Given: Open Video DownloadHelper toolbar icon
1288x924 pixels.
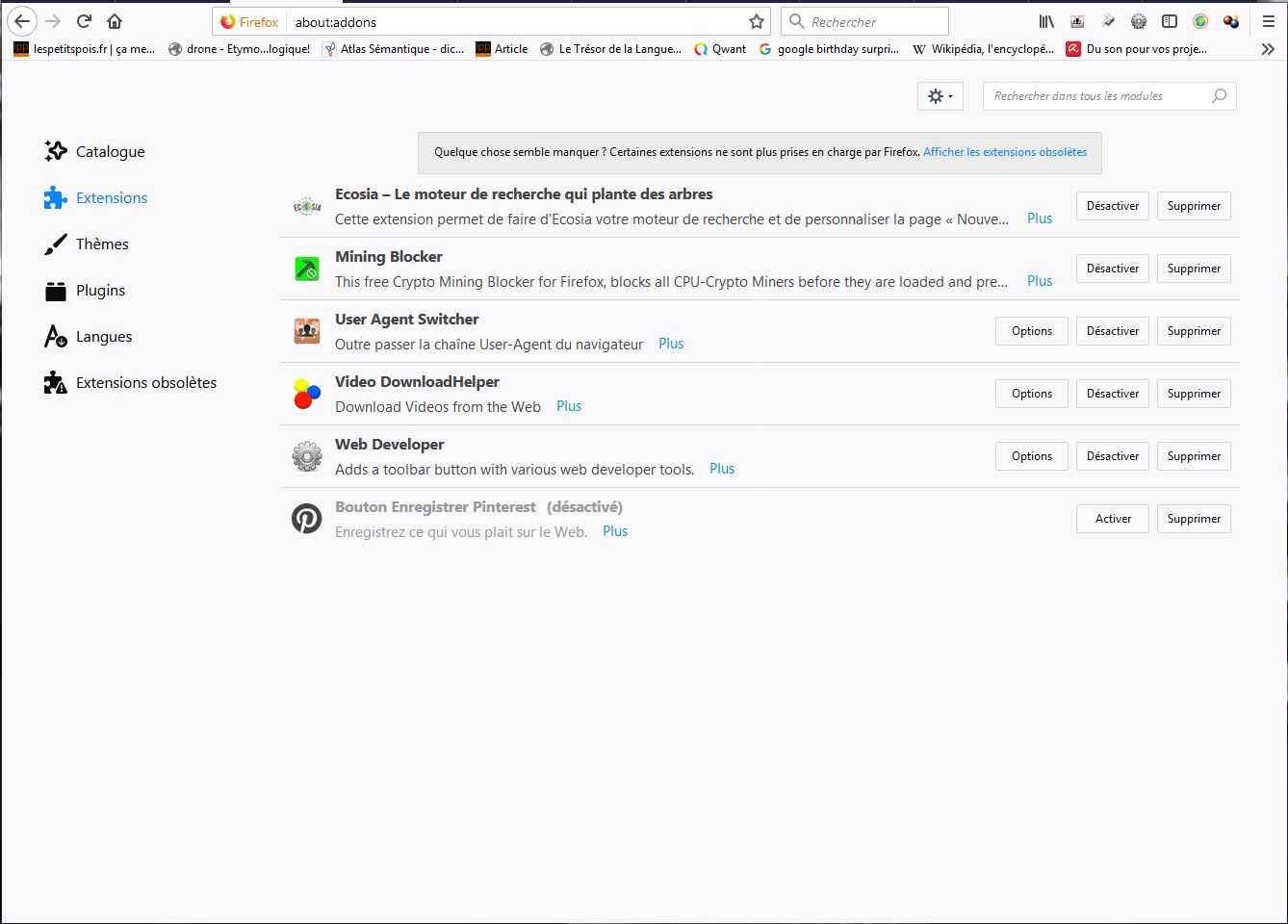Looking at the screenshot, I should (x=1231, y=21).
